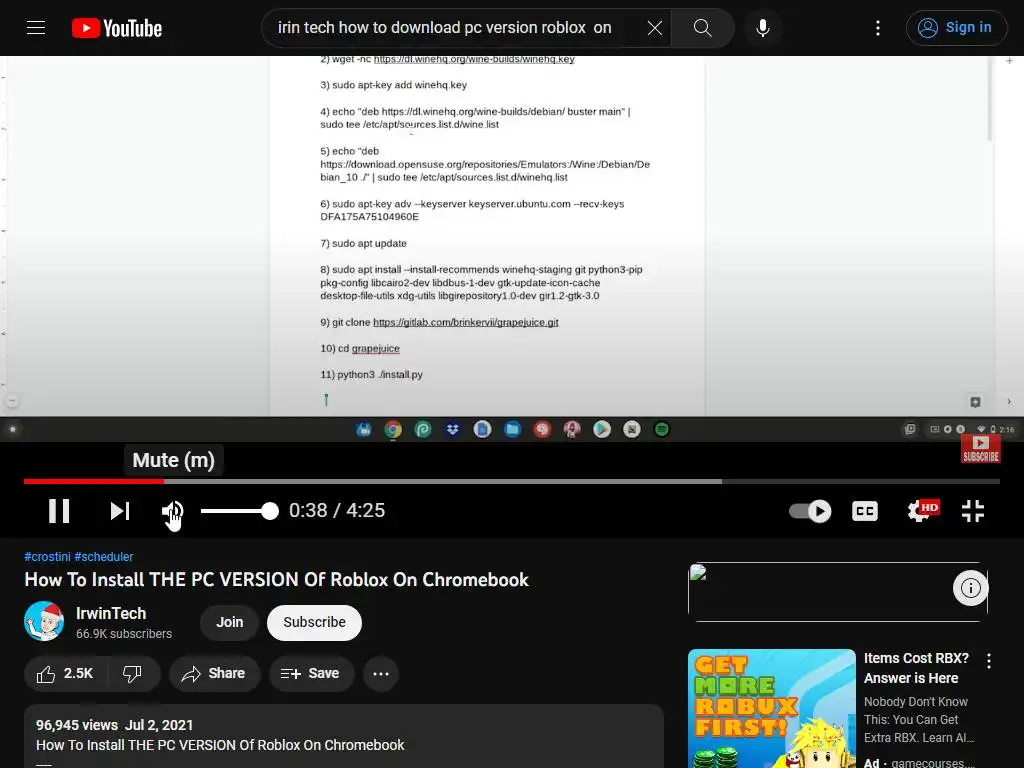This screenshot has width=1024, height=768.
Task: Open 'Items Cost RBX?' ad title
Action: 916,668
